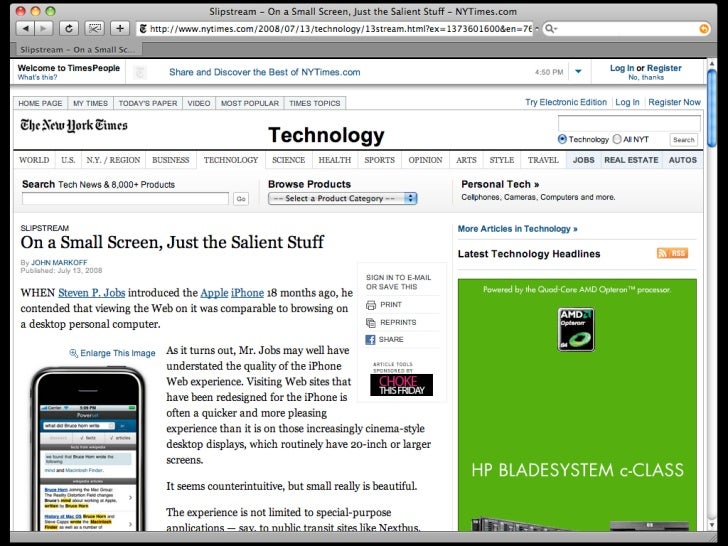Click the Personal Tech » heading
Viewport: 728px width, 546px height.
pos(500,184)
